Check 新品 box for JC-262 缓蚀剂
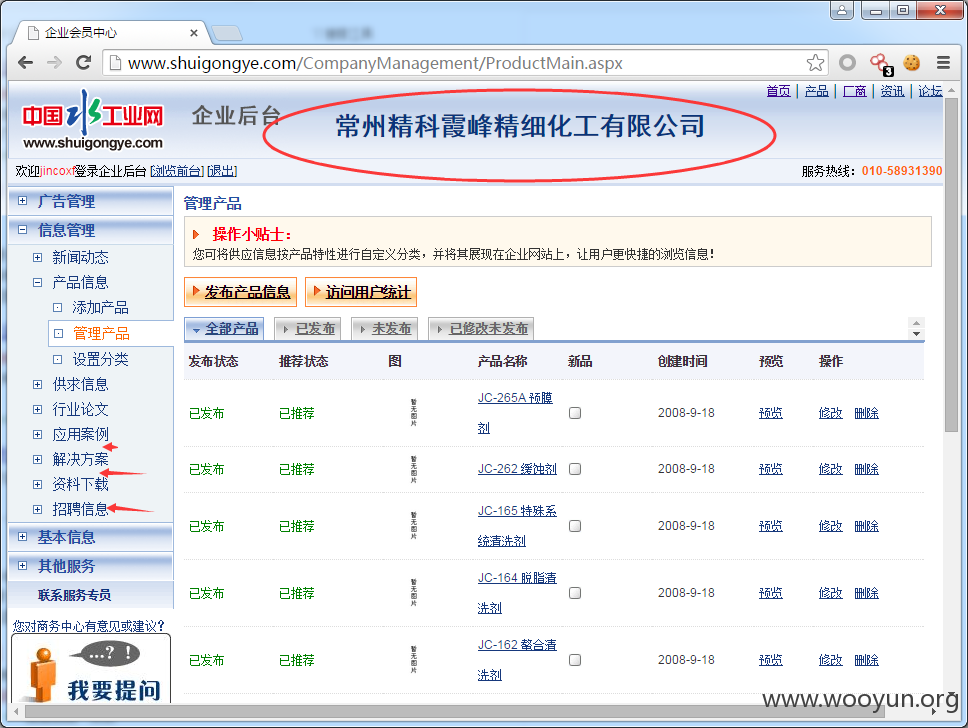This screenshot has height=728, width=968. [575, 469]
